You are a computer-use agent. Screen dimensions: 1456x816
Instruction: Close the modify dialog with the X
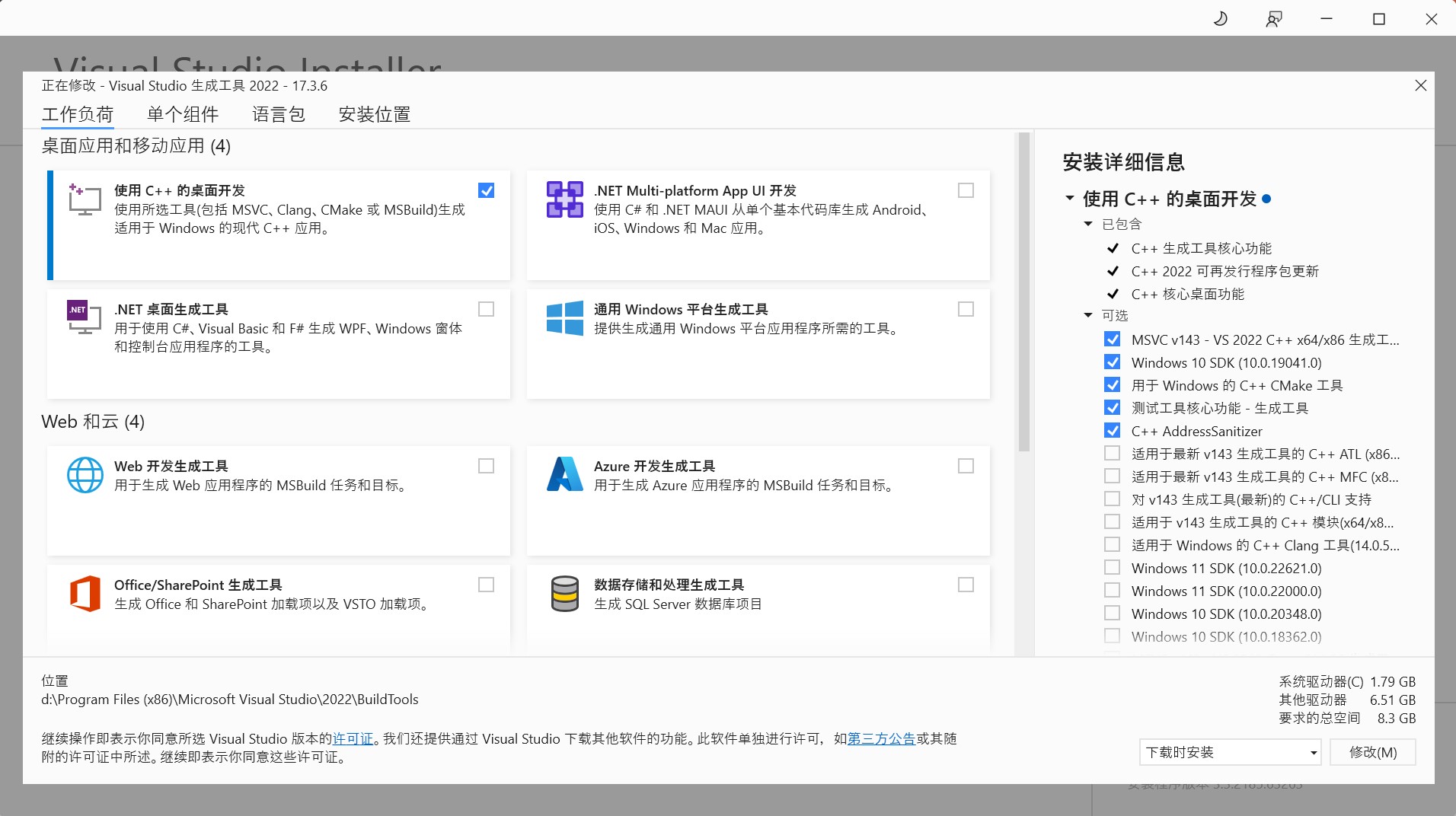click(x=1420, y=85)
